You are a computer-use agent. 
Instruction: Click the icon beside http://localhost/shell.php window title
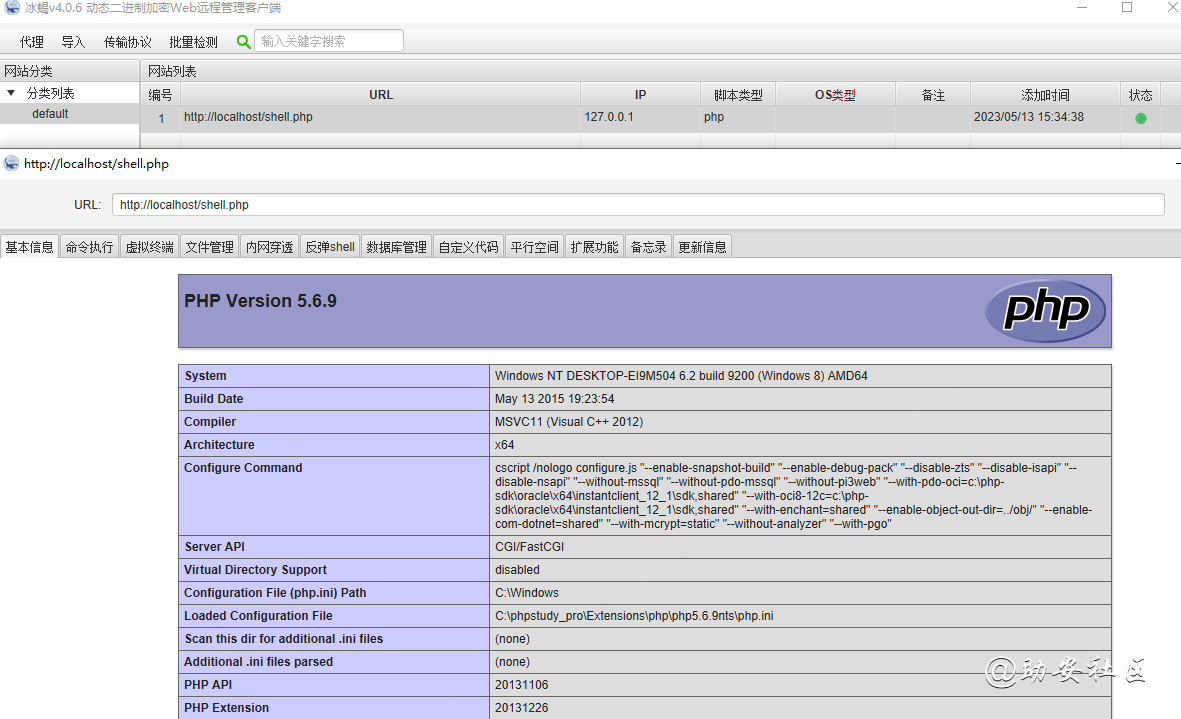[11, 163]
